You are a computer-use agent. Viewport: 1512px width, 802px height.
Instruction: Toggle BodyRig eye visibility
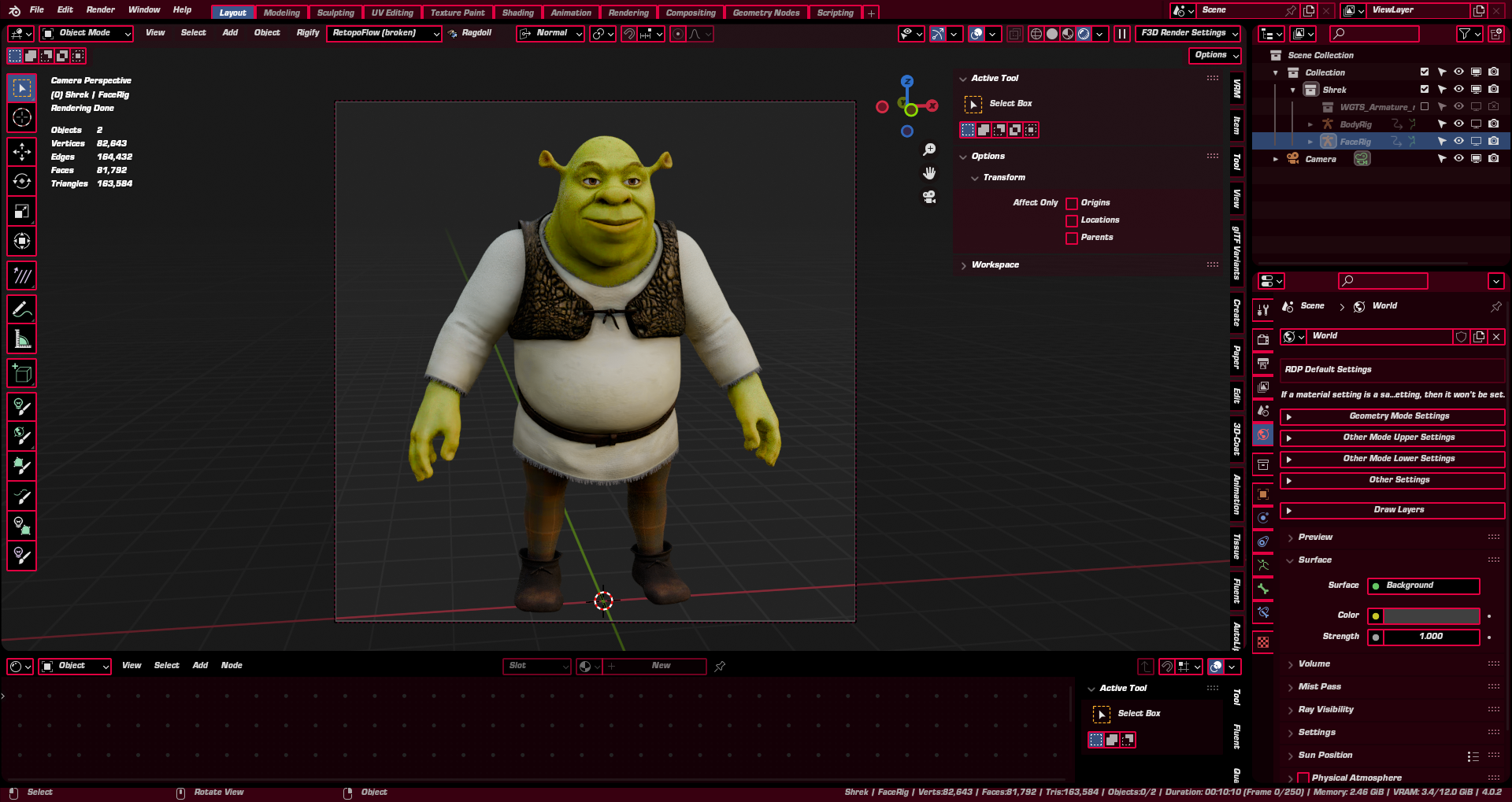click(x=1458, y=124)
